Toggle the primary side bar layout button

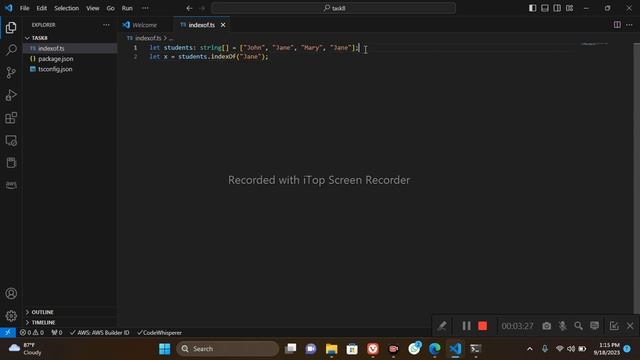pos(532,8)
